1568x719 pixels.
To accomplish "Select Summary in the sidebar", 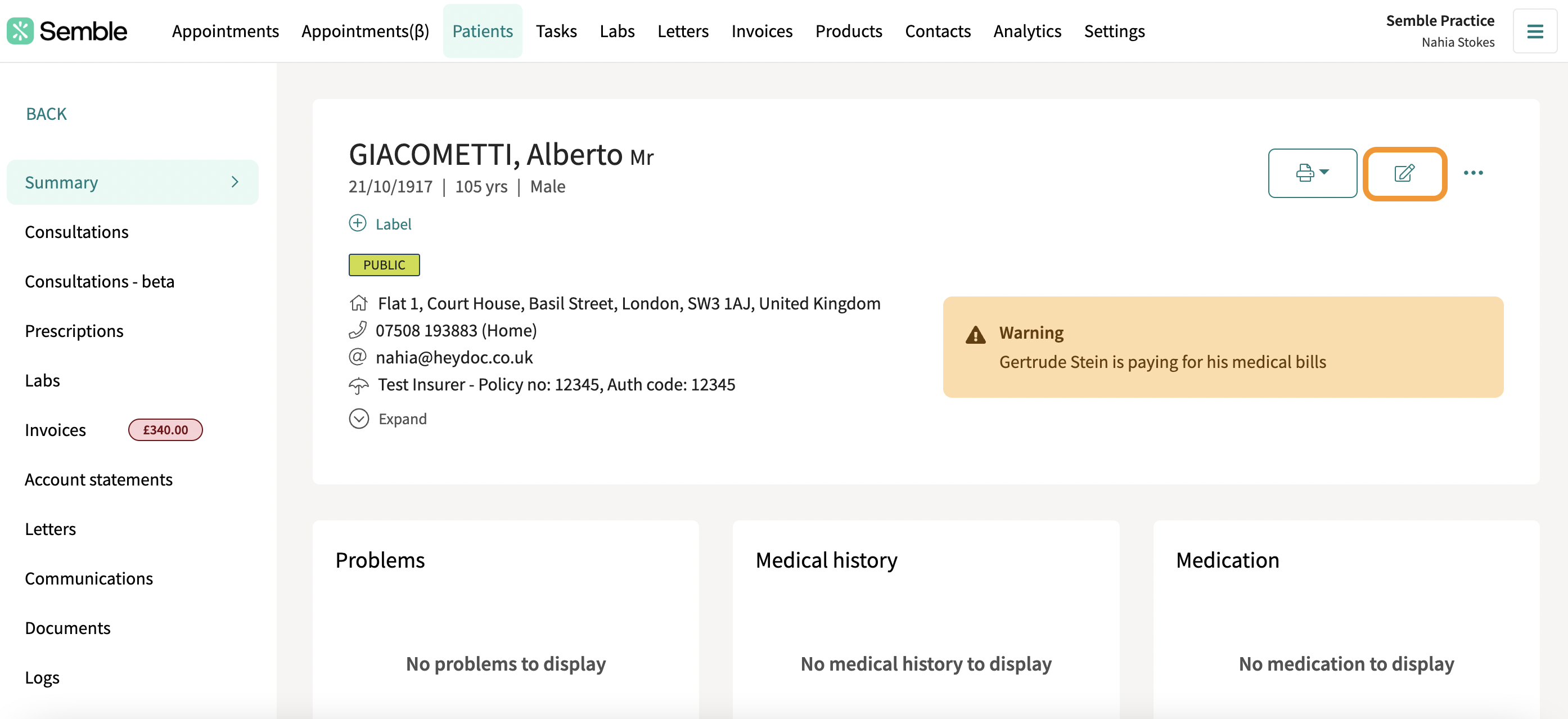I will click(132, 182).
